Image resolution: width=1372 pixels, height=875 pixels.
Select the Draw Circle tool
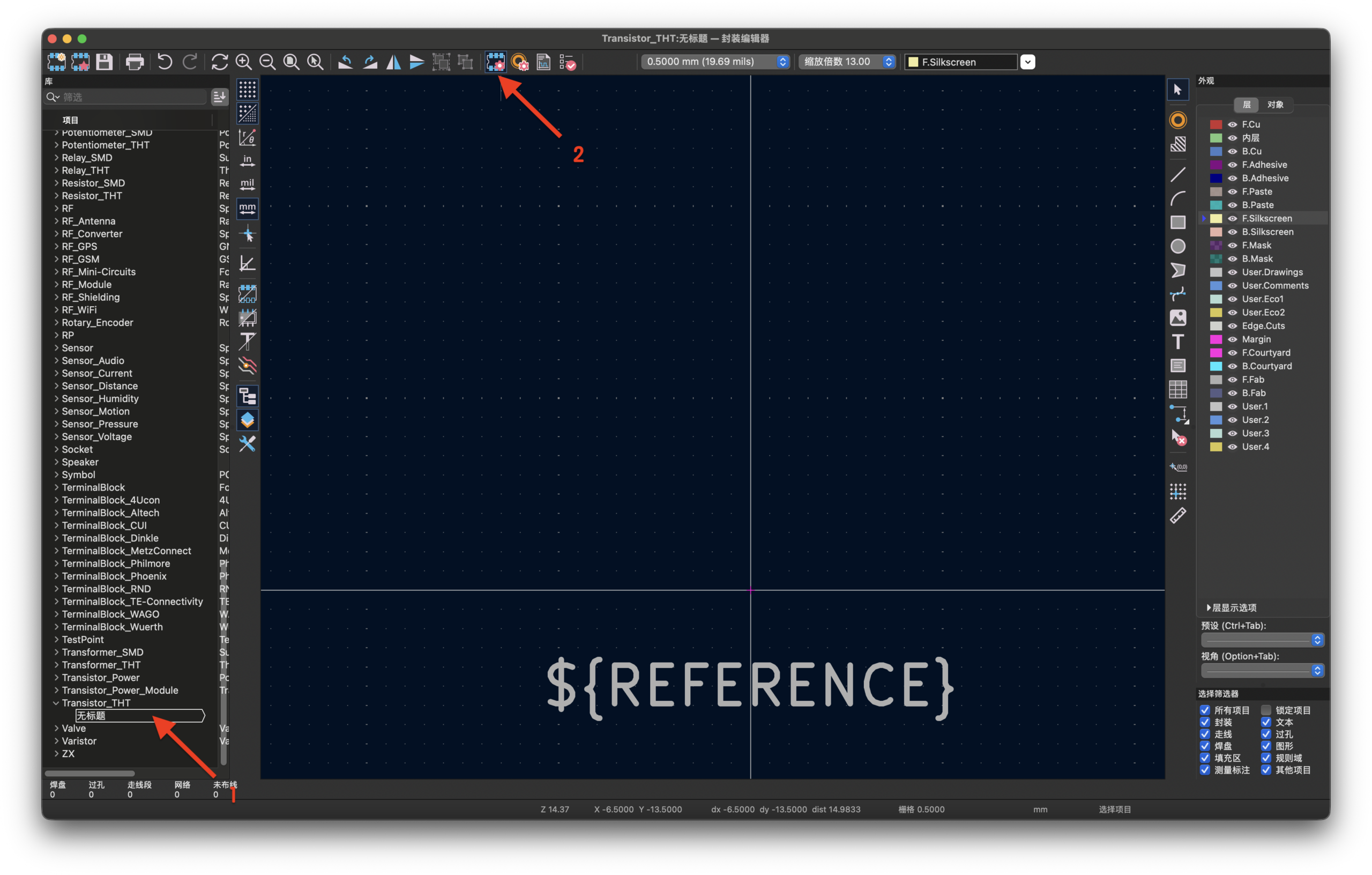click(1177, 246)
